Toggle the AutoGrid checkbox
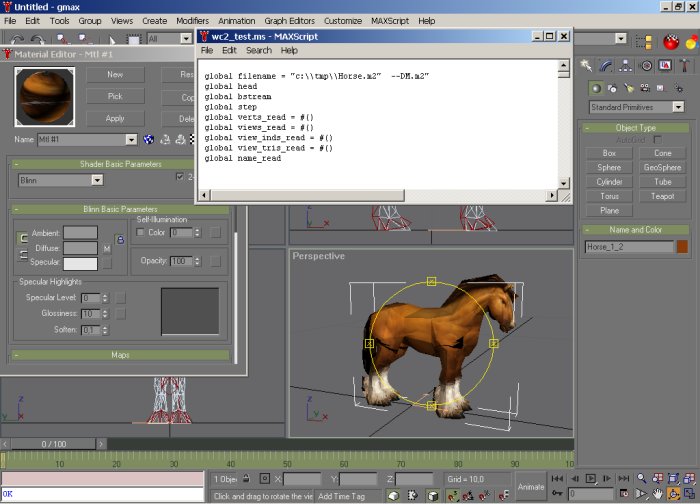700x504 pixels. (658, 140)
